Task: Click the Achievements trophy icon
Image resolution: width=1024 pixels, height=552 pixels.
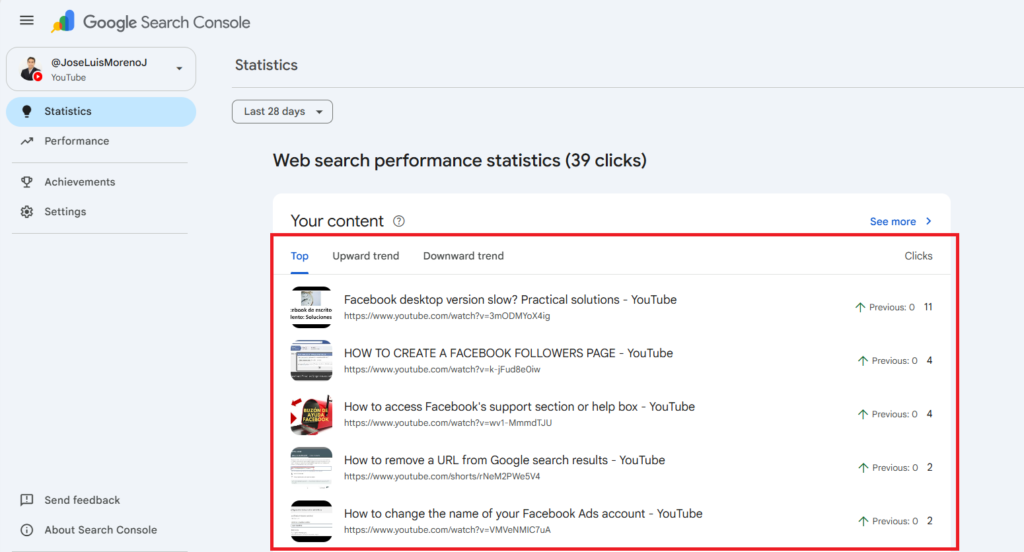Action: 27,182
